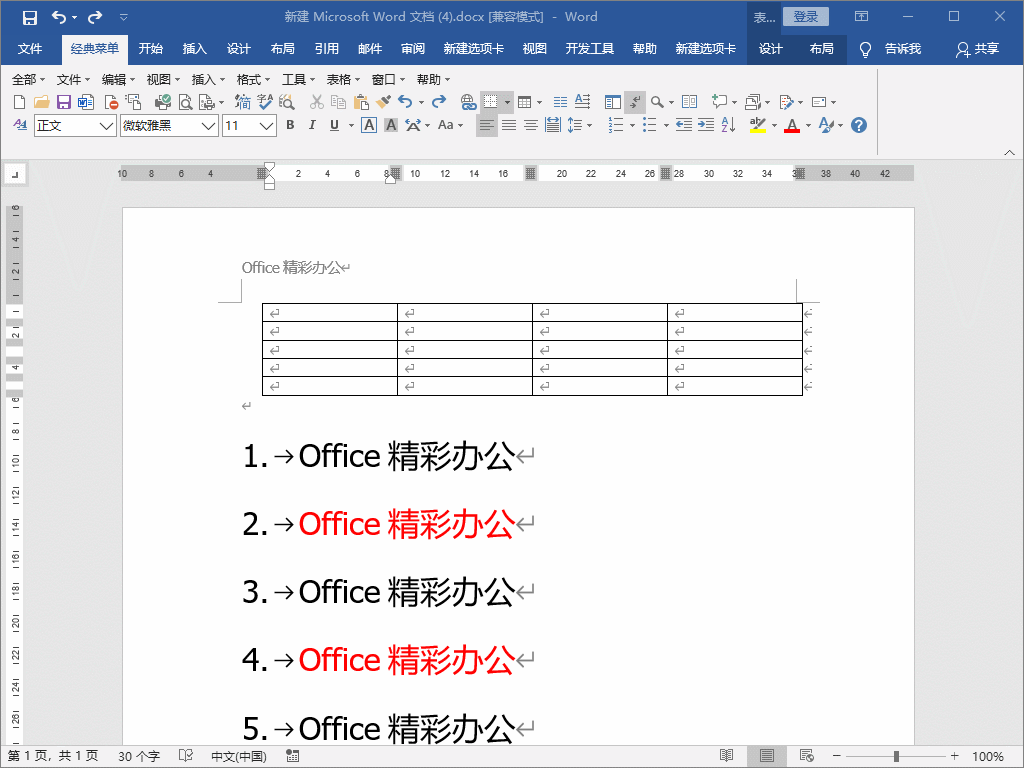This screenshot has width=1024, height=768.
Task: Switch to the 开发工具 ribbon tab
Action: [590, 49]
